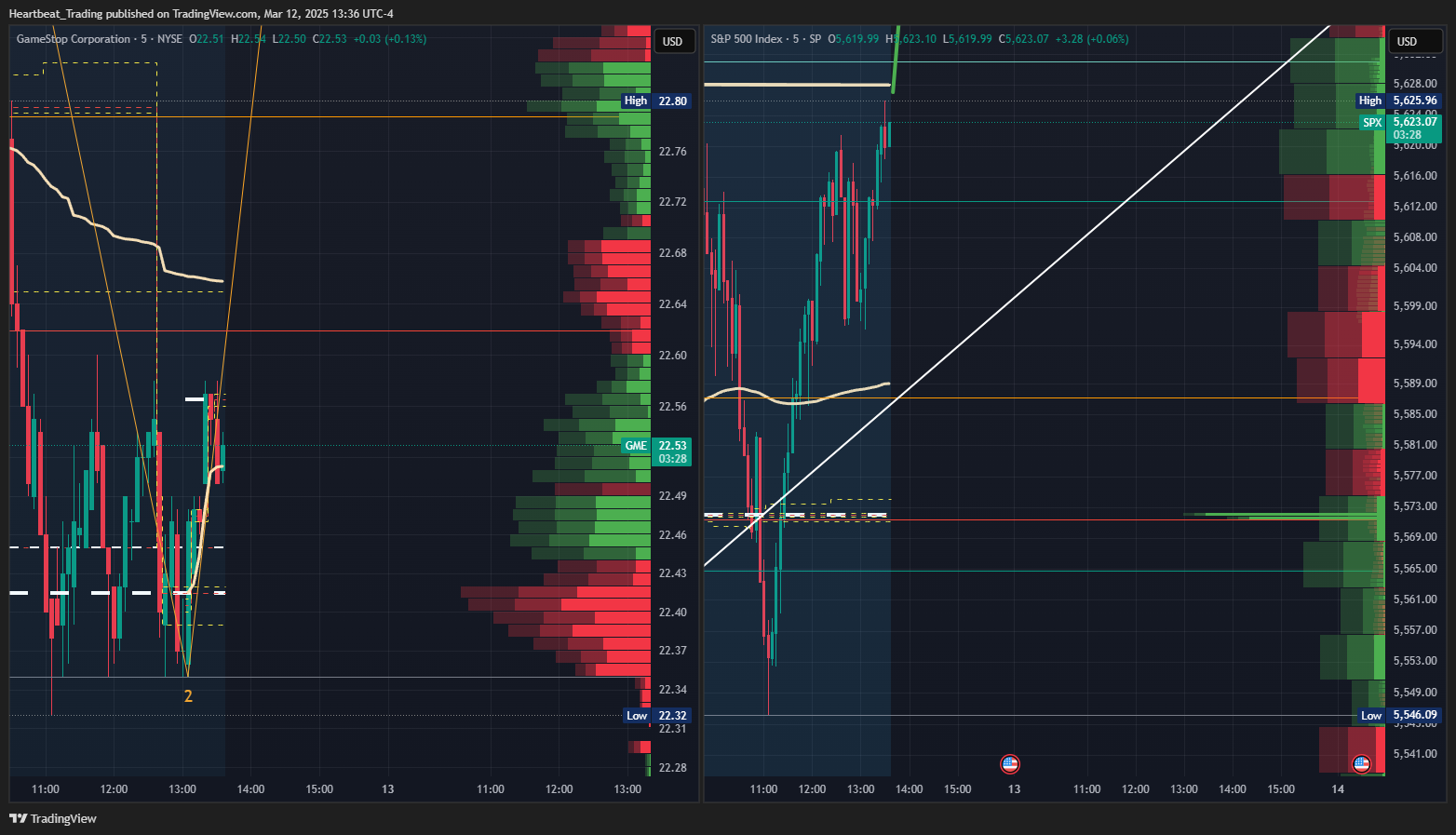Click the 5,604.00 price axis label

[x=1415, y=268]
